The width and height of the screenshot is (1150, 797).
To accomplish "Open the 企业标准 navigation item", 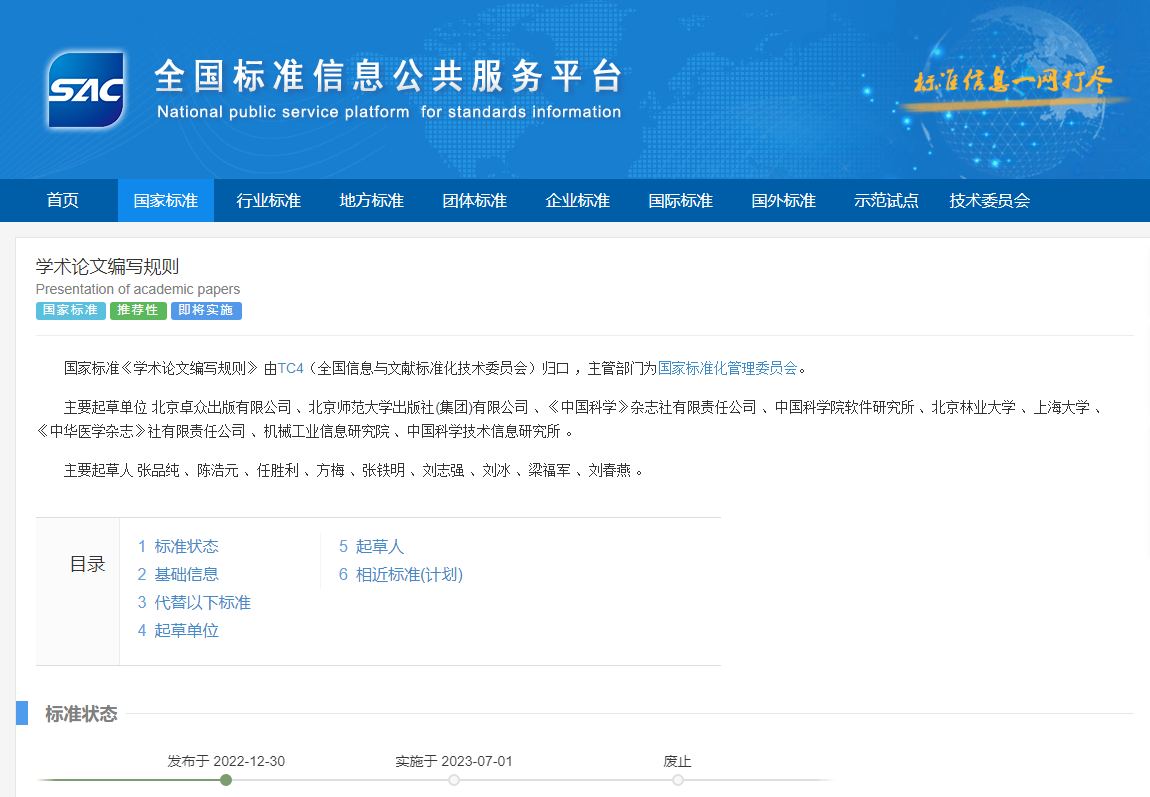I will point(578,200).
